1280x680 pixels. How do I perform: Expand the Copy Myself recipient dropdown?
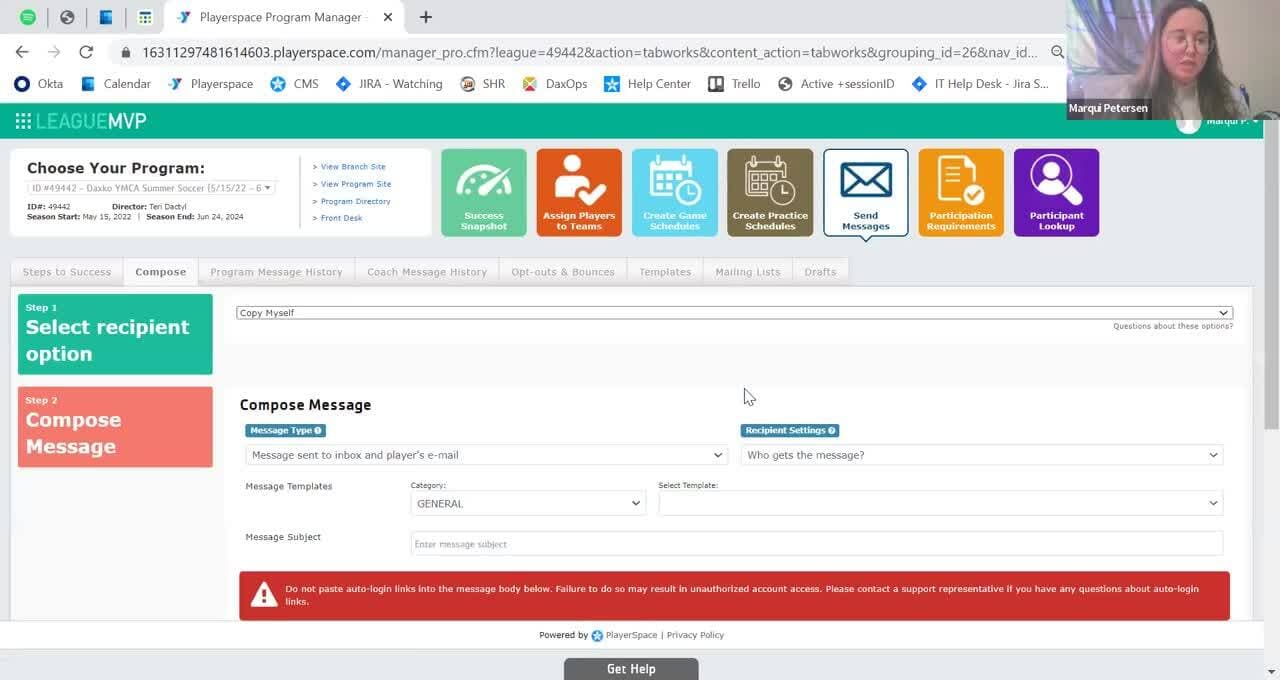coord(733,313)
